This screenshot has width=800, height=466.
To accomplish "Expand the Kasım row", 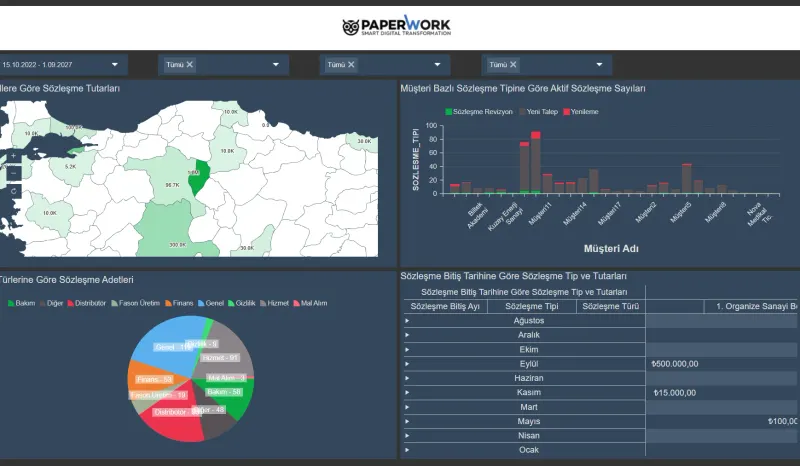I will [x=407, y=393].
